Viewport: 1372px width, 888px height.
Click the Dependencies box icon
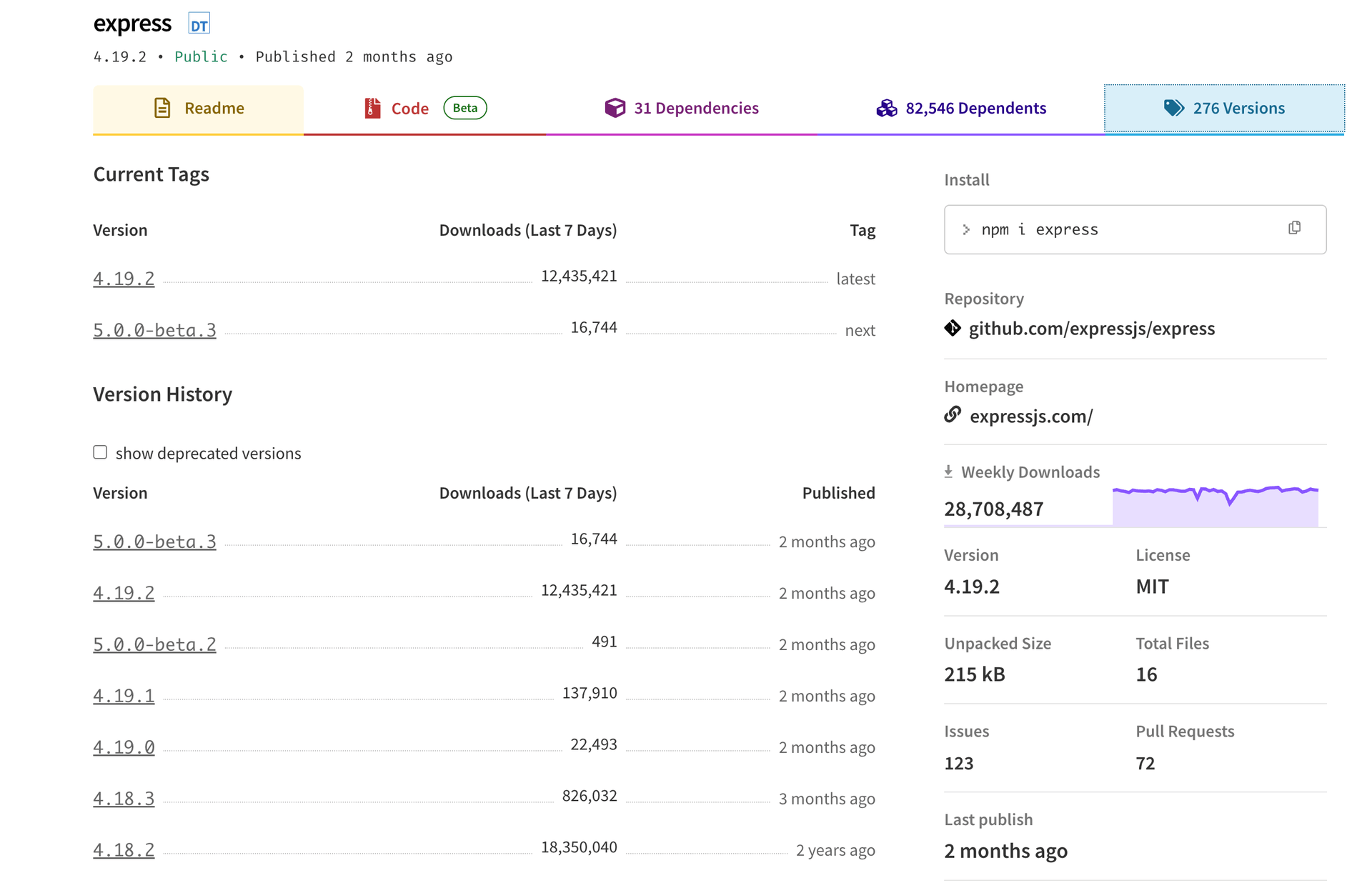coord(615,108)
